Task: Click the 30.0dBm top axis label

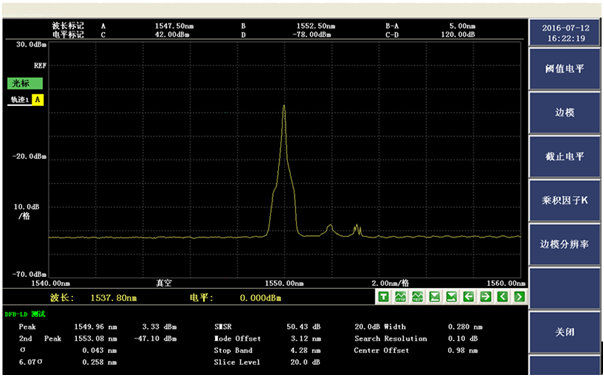Action: tap(31, 45)
